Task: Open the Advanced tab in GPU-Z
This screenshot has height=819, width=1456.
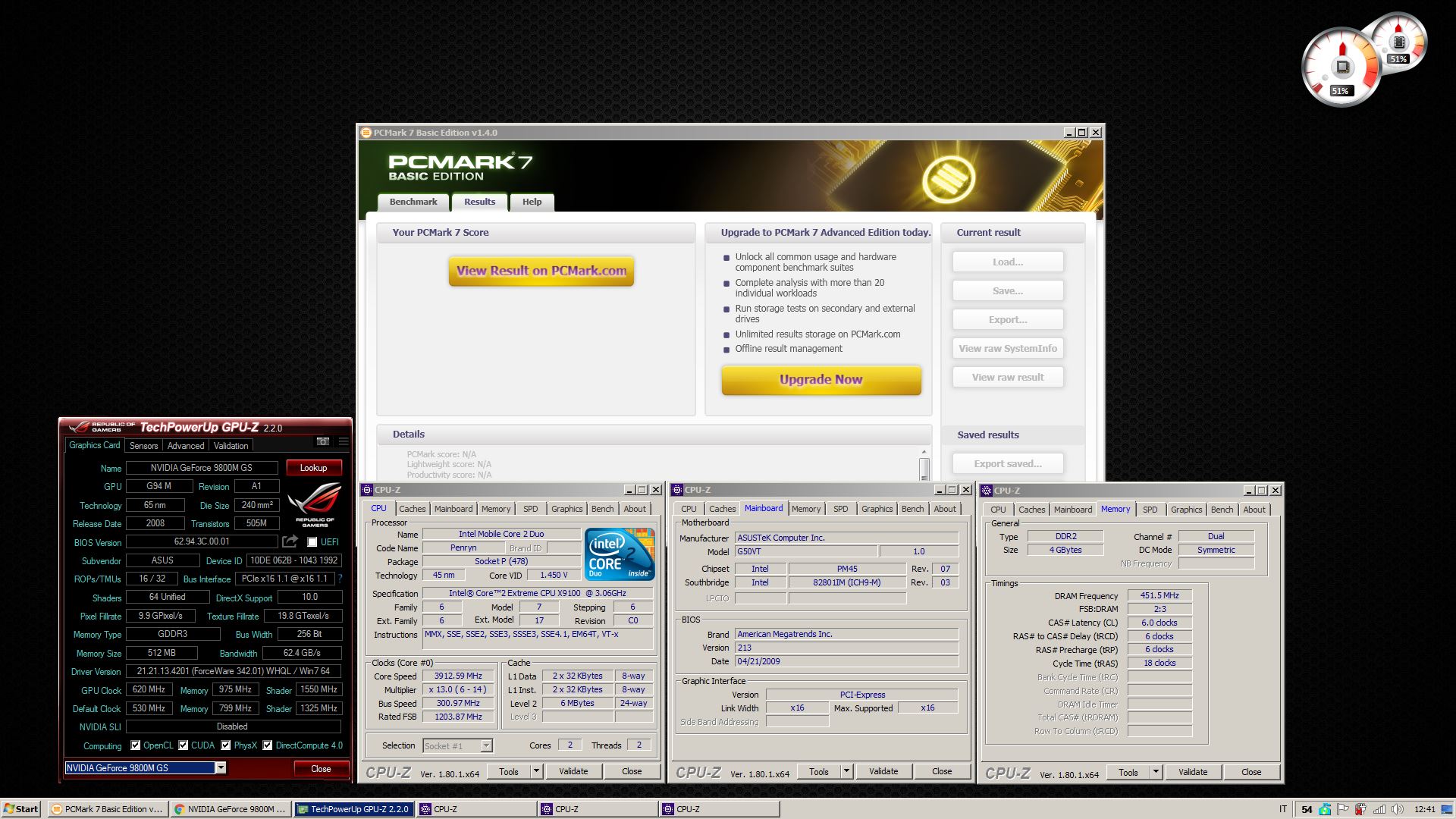Action: coord(186,446)
